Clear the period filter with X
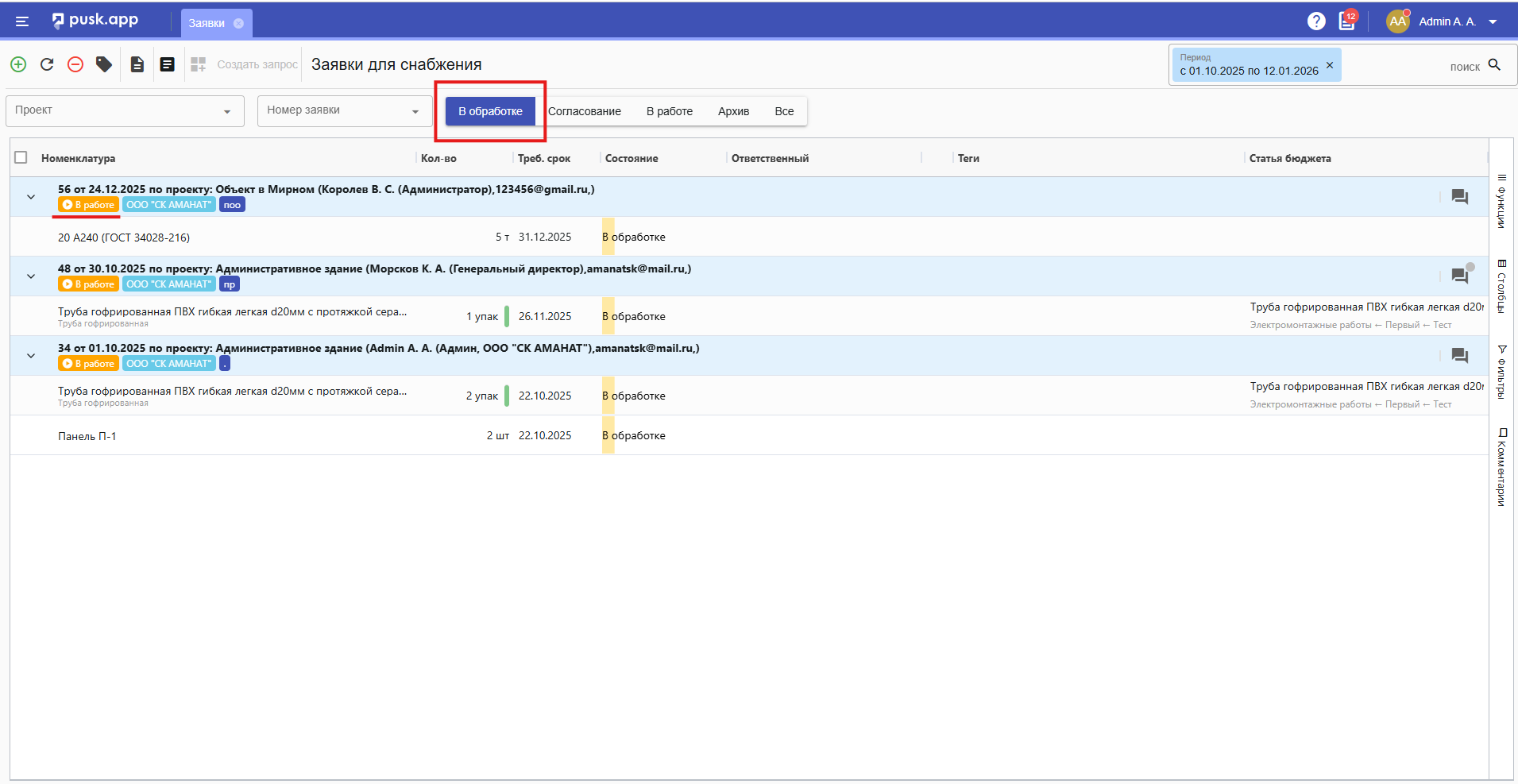The image size is (1518, 784). click(1330, 65)
